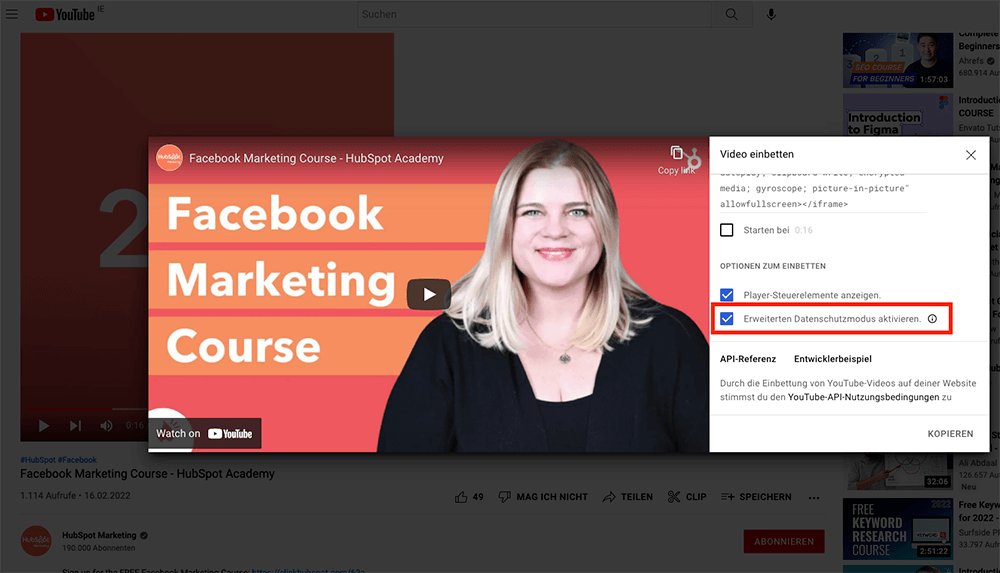This screenshot has width=1000, height=573.
Task: Select the iframe embed code text
Action: (x=823, y=189)
